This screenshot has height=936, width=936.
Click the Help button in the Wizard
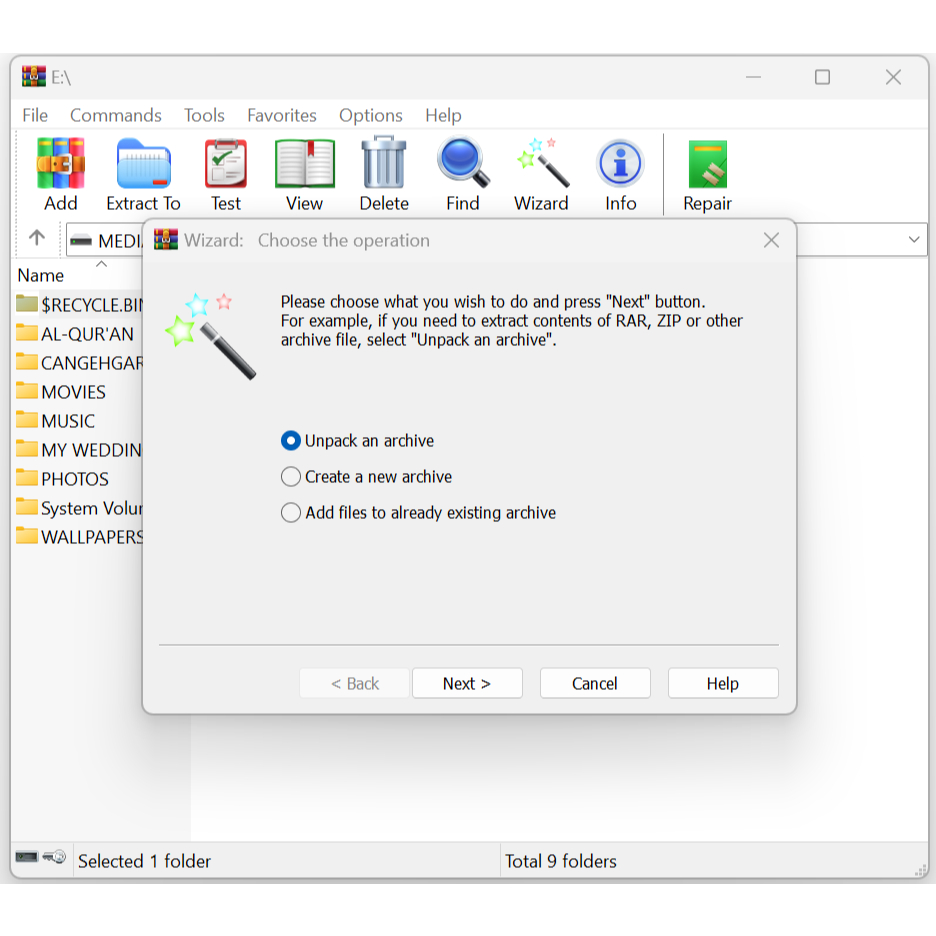pos(723,683)
